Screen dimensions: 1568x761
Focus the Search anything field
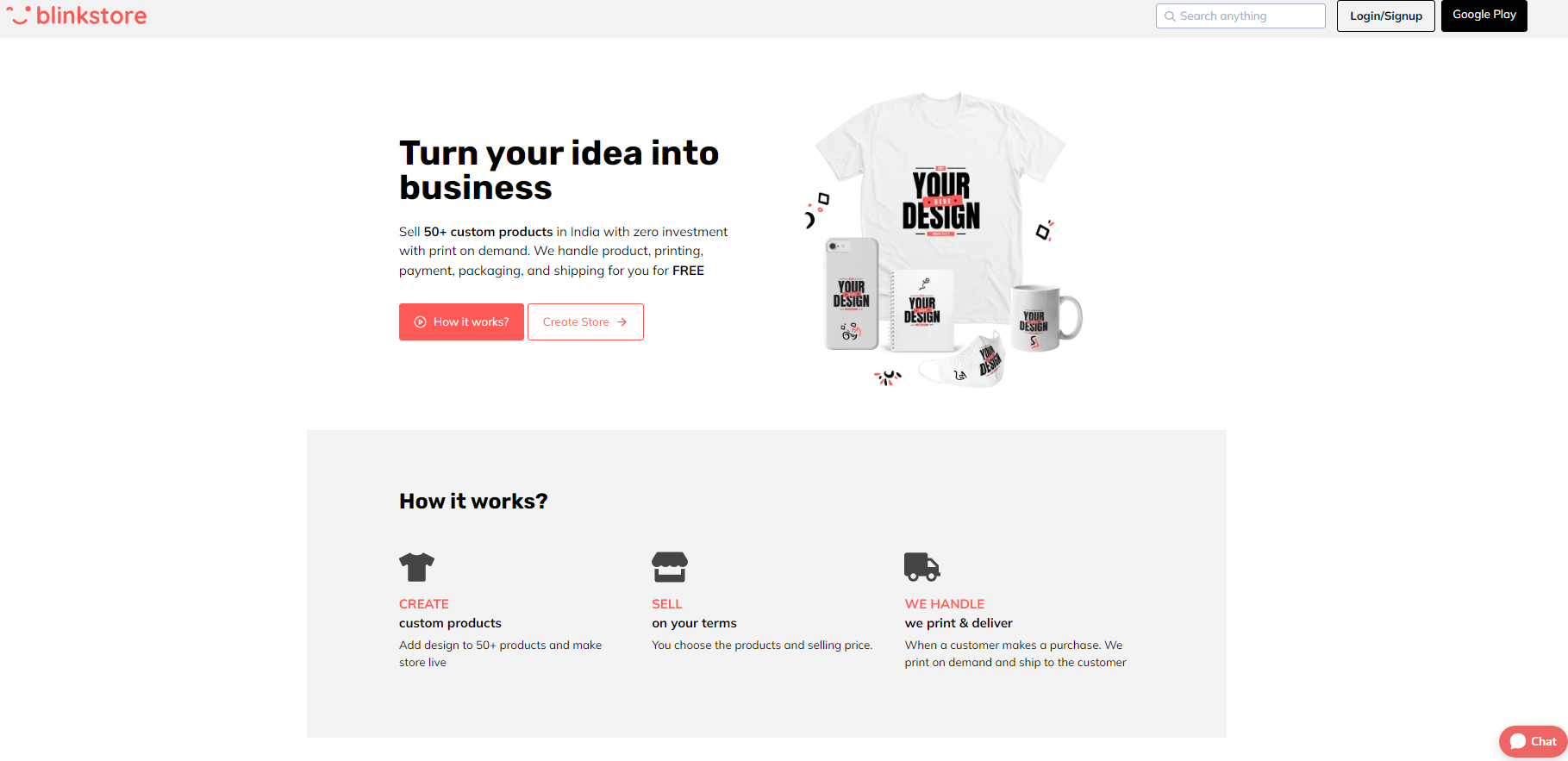[1240, 16]
